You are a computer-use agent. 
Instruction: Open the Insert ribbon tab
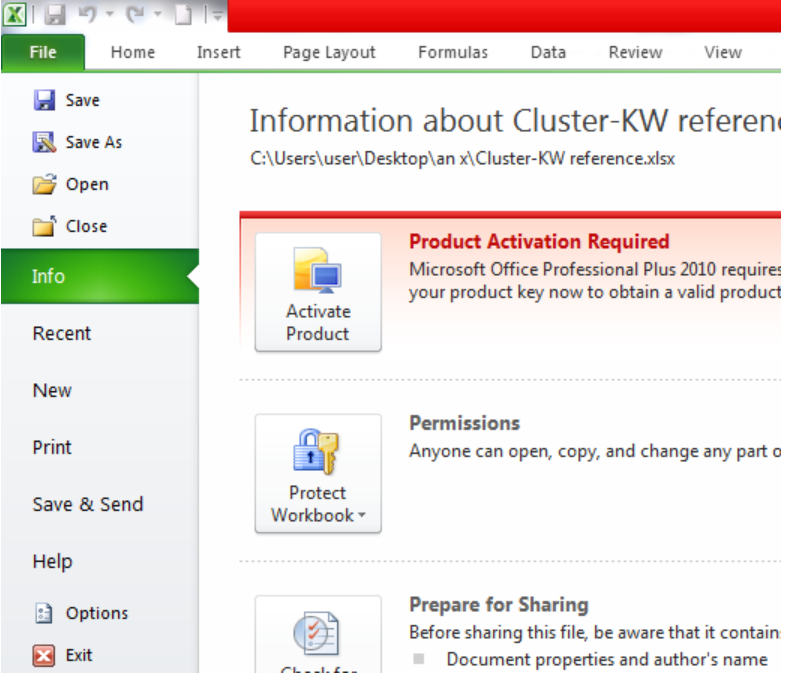point(219,52)
